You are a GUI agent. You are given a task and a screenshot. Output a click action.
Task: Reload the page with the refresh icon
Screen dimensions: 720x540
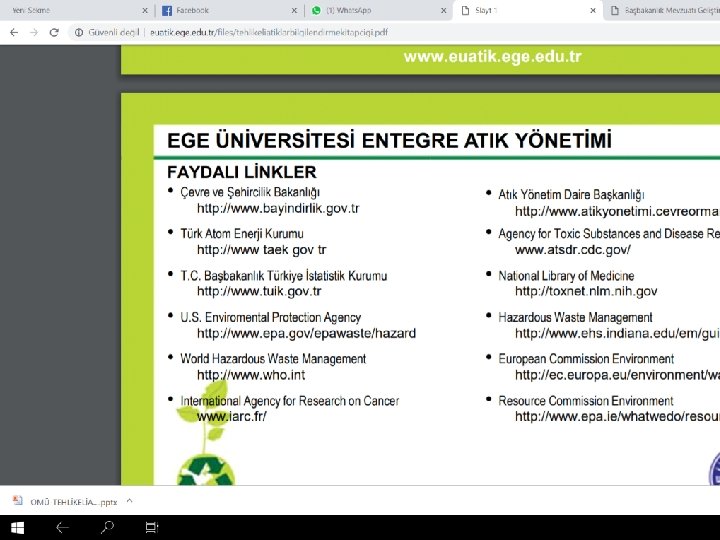click(54, 32)
